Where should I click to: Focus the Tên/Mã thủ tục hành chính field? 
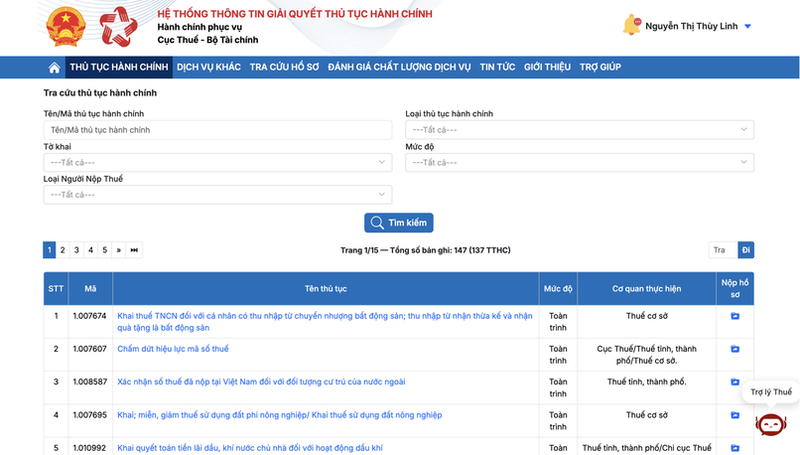(218, 130)
